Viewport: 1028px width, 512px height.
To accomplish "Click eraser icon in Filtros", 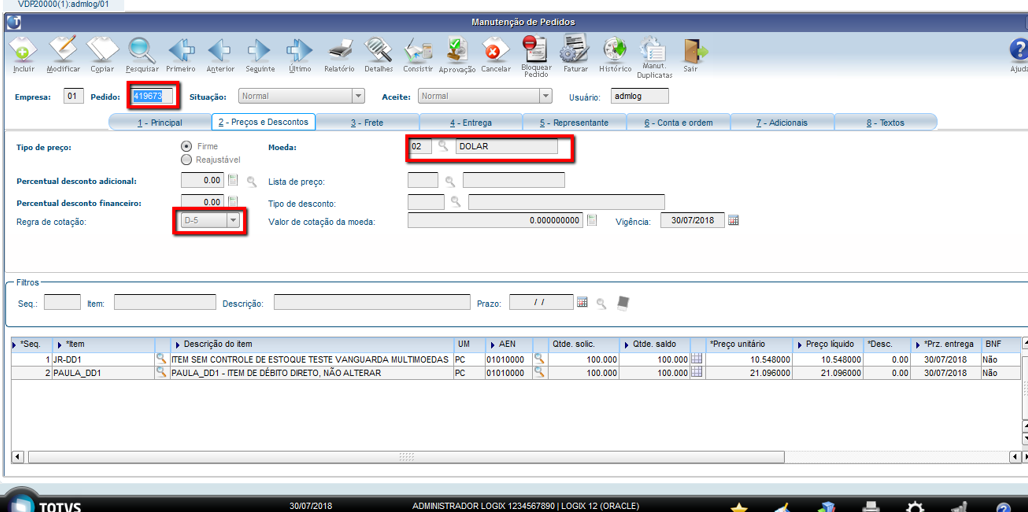I will pos(624,302).
